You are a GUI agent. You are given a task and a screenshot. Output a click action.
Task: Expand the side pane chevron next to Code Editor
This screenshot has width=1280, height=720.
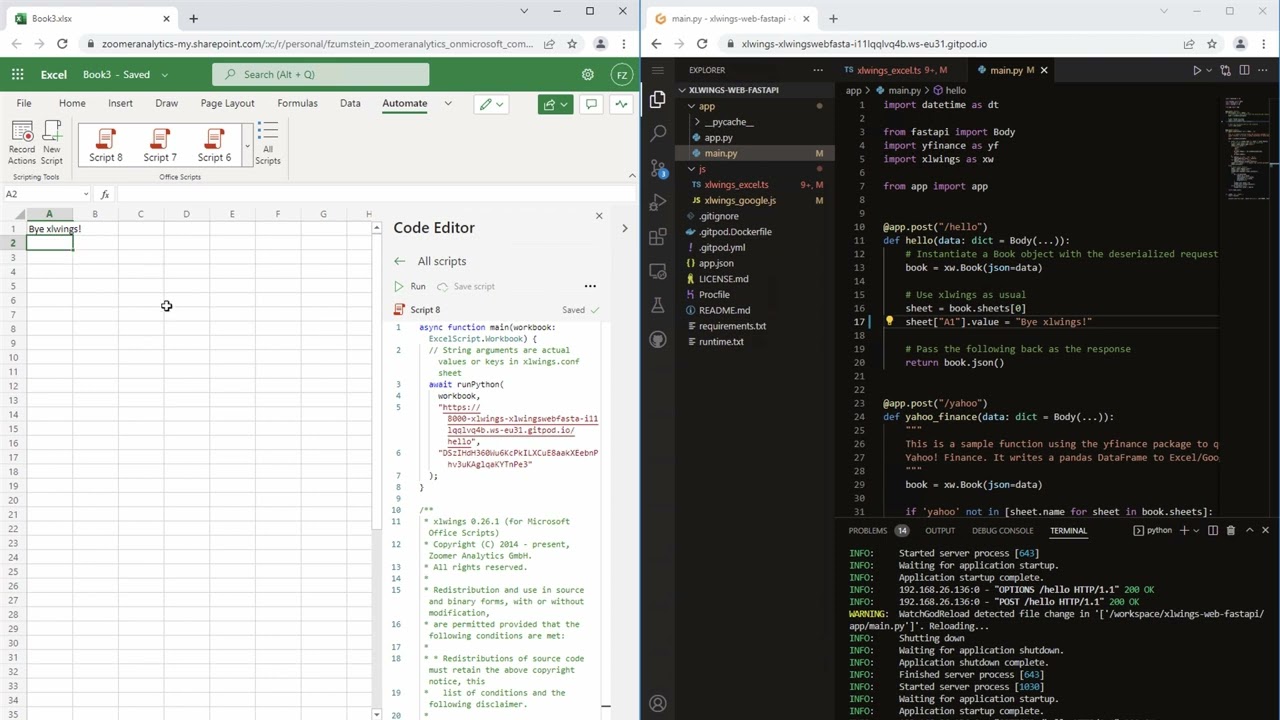coord(625,228)
